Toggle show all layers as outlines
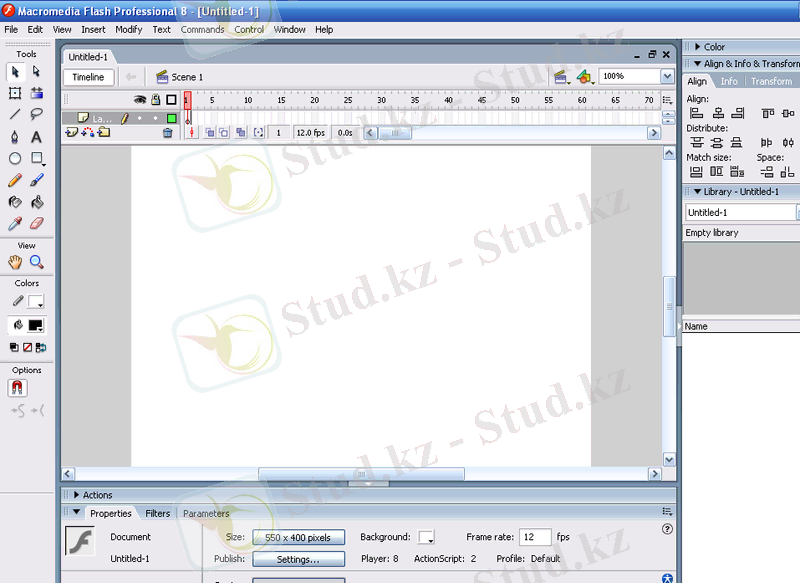800x583 pixels. coord(171,99)
